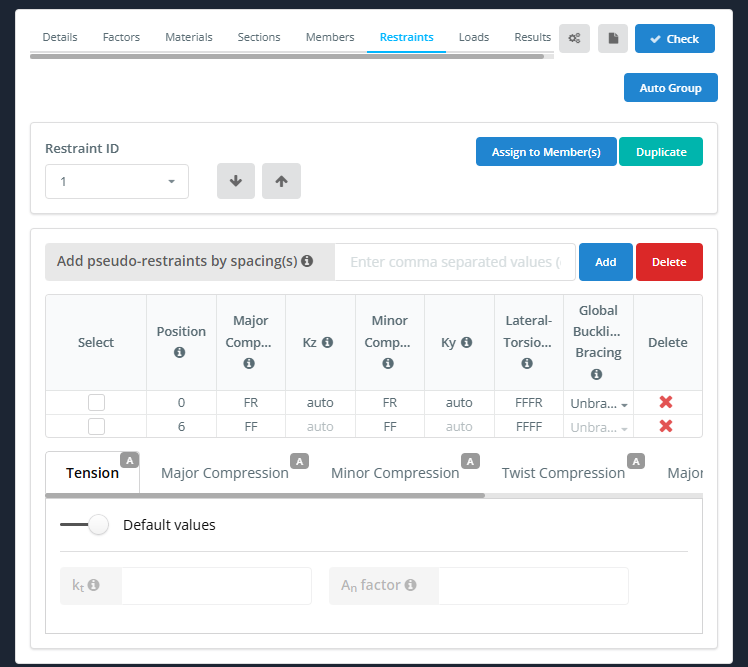Switch to the Results tab
The height and width of the screenshot is (667, 748).
tap(532, 37)
